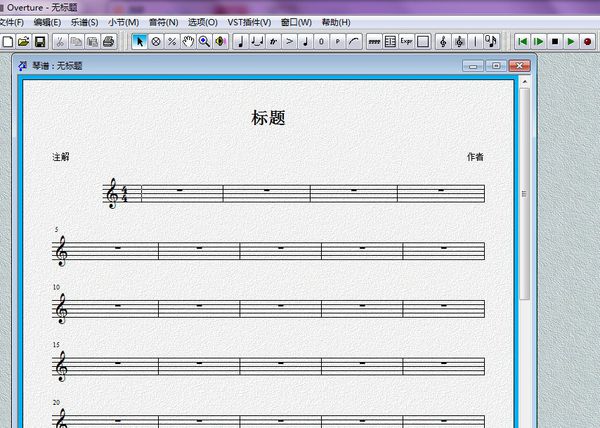The height and width of the screenshot is (428, 600).
Task: Select the eraser tool in toolbar
Action: pyautogui.click(x=156, y=41)
